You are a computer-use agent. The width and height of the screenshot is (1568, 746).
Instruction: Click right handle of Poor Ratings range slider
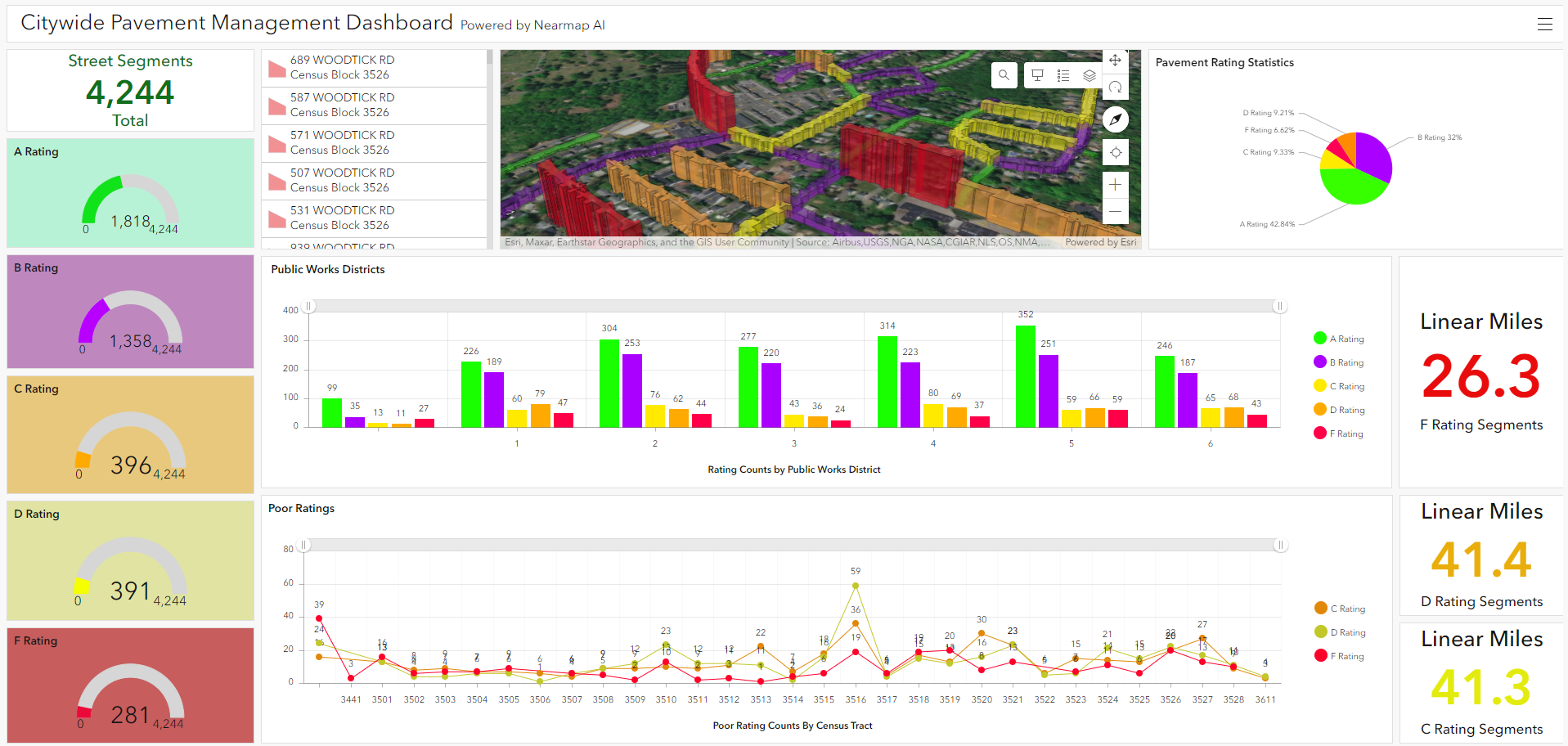(x=1280, y=543)
